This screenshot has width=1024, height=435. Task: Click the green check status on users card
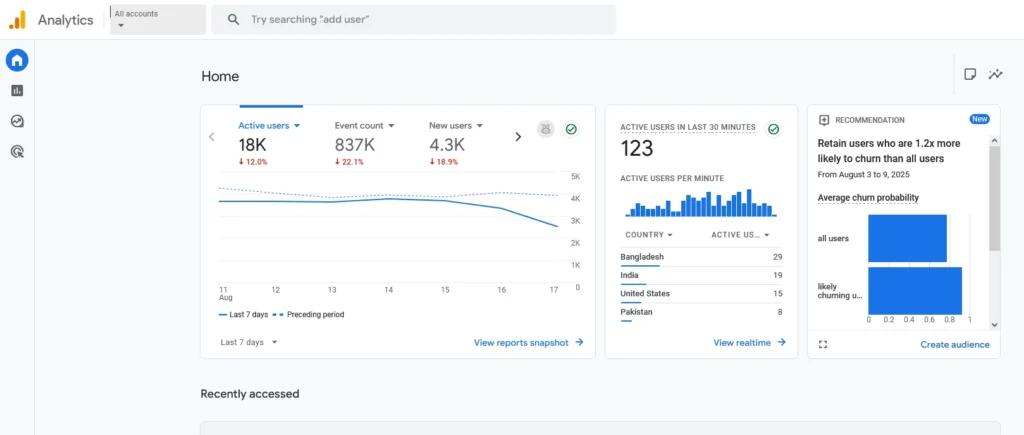pos(571,129)
